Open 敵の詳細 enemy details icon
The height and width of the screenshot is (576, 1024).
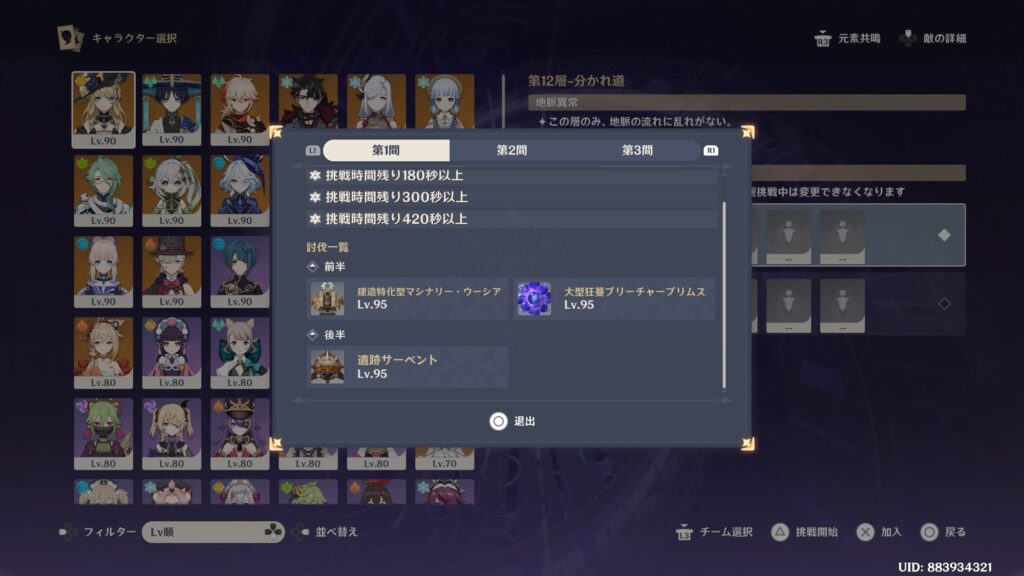click(907, 39)
